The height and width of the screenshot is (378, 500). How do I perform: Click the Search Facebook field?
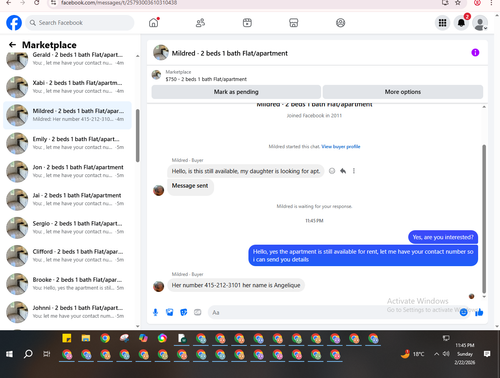[x=80, y=23]
